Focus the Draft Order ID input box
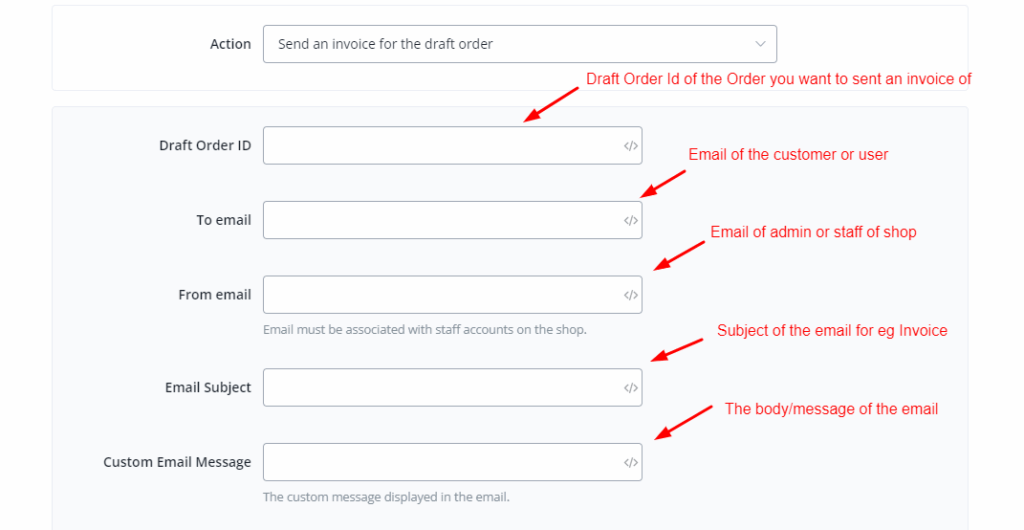This screenshot has height=530, width=1024. tap(440, 146)
